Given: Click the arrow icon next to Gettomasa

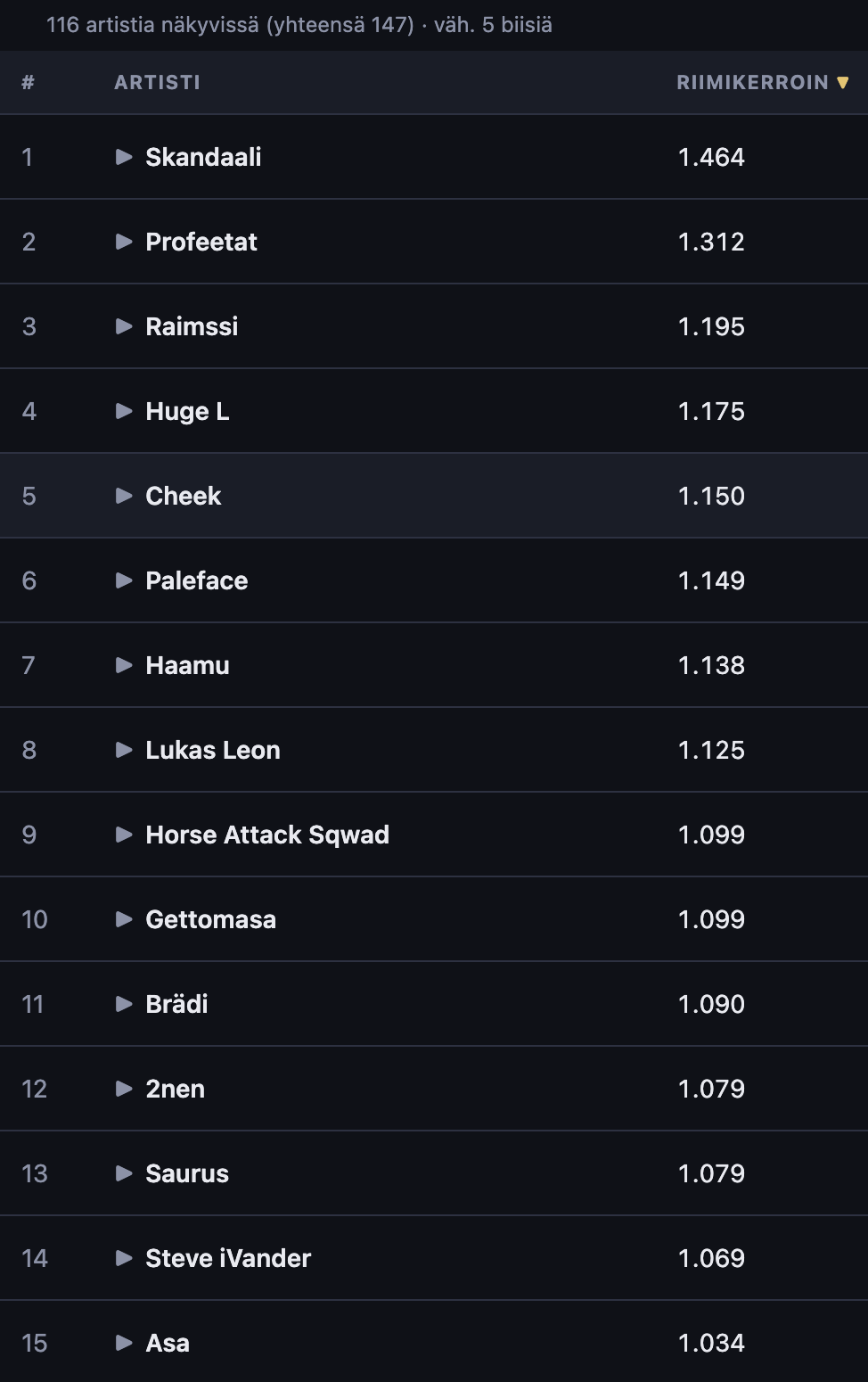Looking at the screenshot, I should pos(124,919).
